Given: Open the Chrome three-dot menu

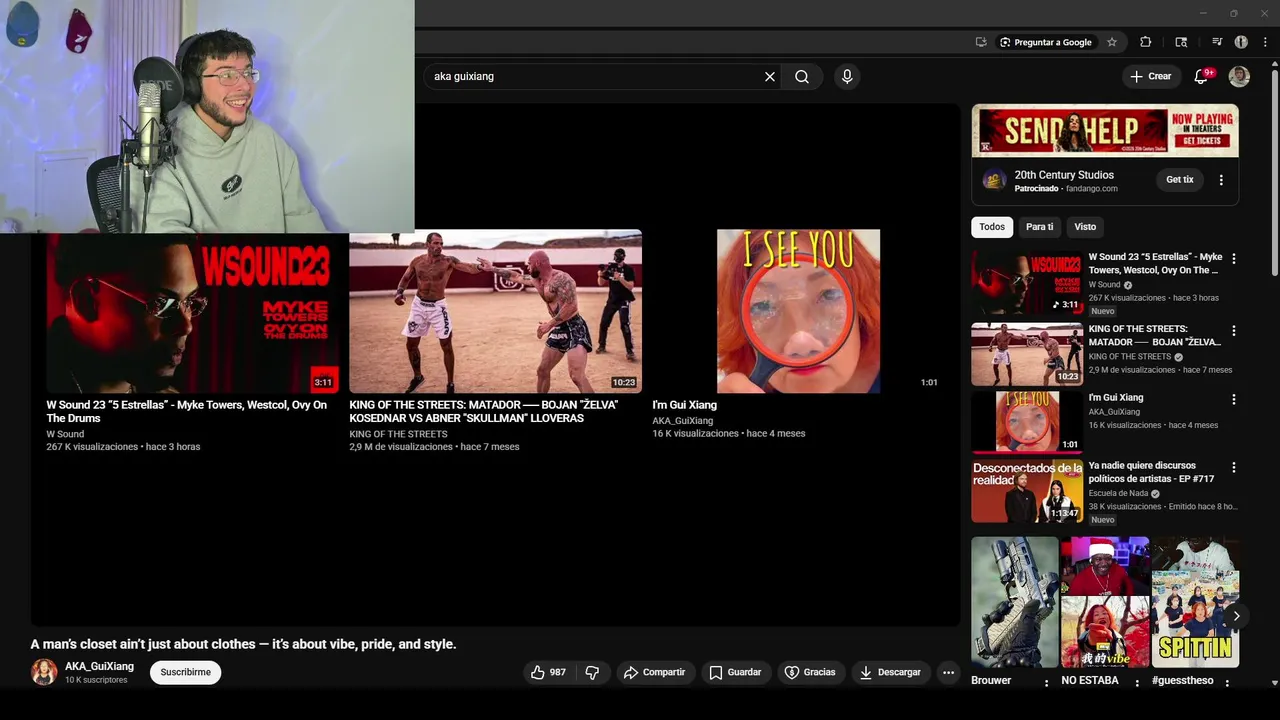Looking at the screenshot, I should 1265,42.
